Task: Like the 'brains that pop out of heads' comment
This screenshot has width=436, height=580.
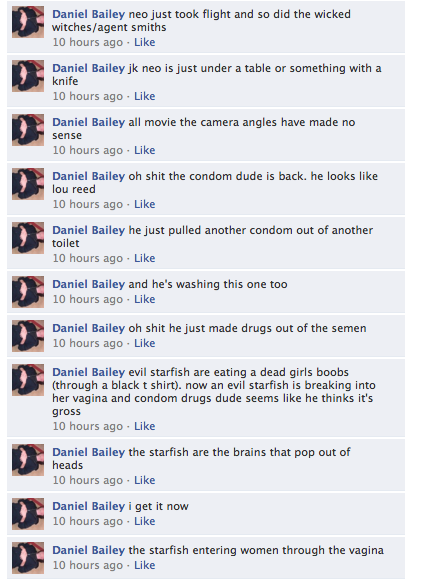Action: tap(144, 480)
